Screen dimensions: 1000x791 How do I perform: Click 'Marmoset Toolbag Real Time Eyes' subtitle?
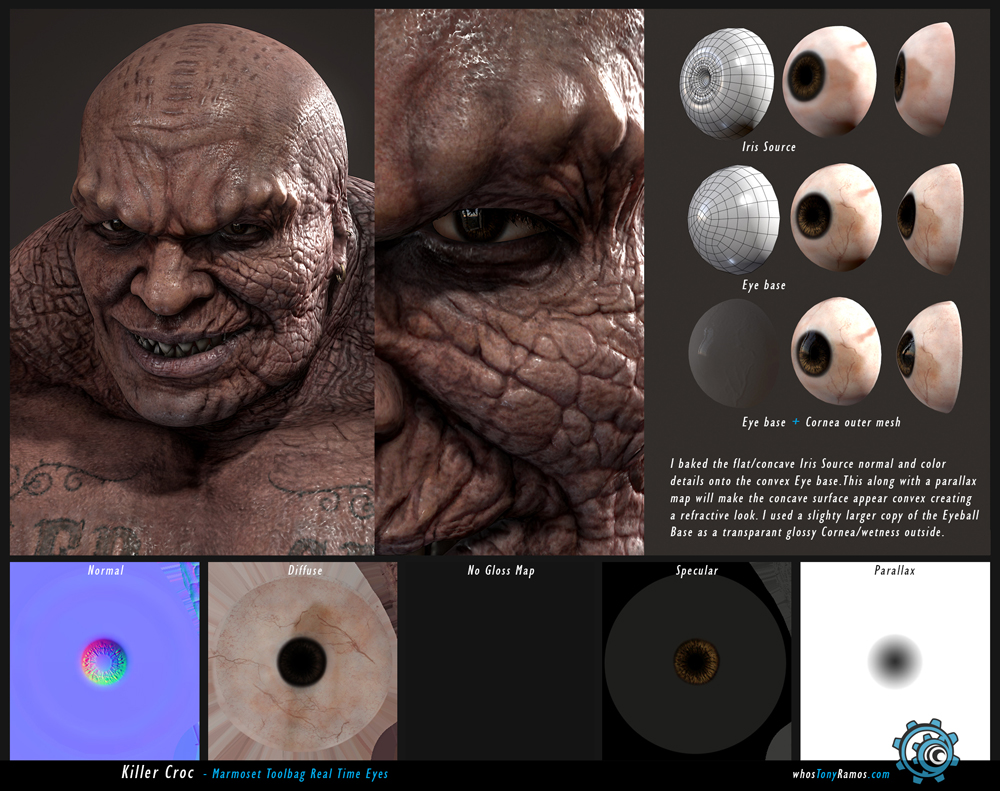(x=300, y=774)
